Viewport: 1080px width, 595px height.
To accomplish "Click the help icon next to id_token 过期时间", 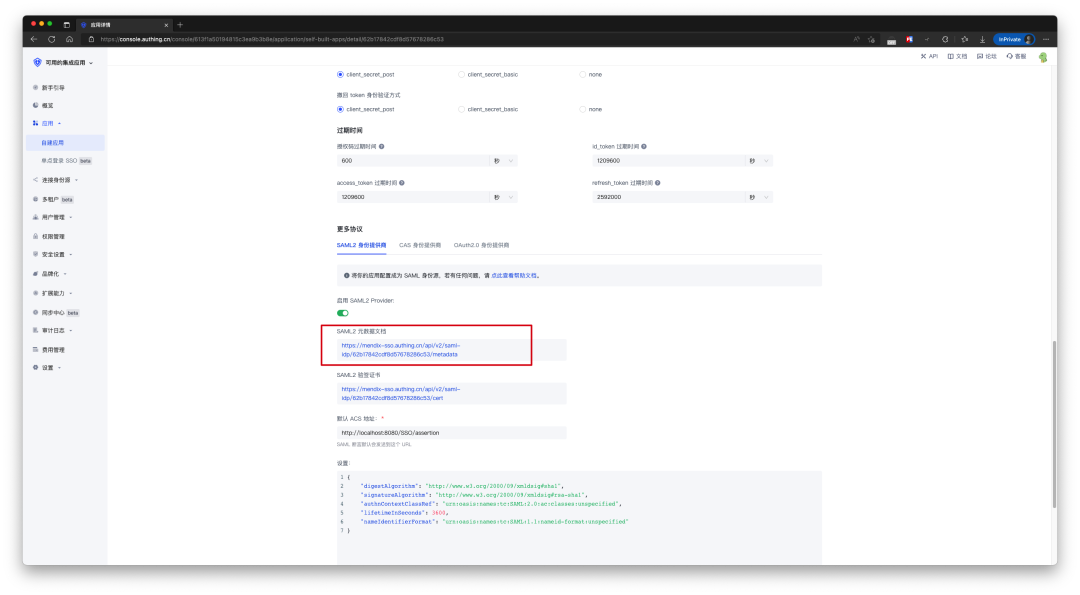I will (644, 147).
